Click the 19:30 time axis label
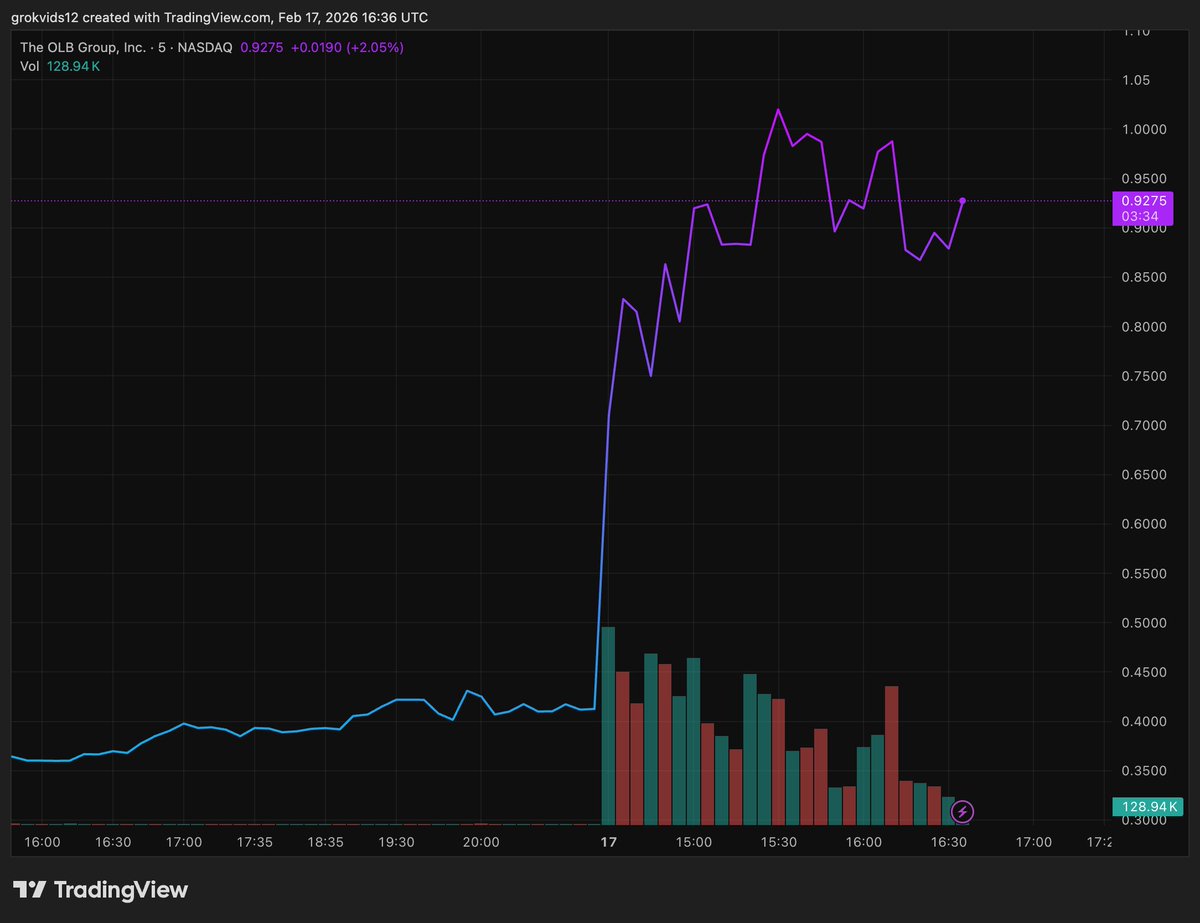1200x923 pixels. pos(396,843)
